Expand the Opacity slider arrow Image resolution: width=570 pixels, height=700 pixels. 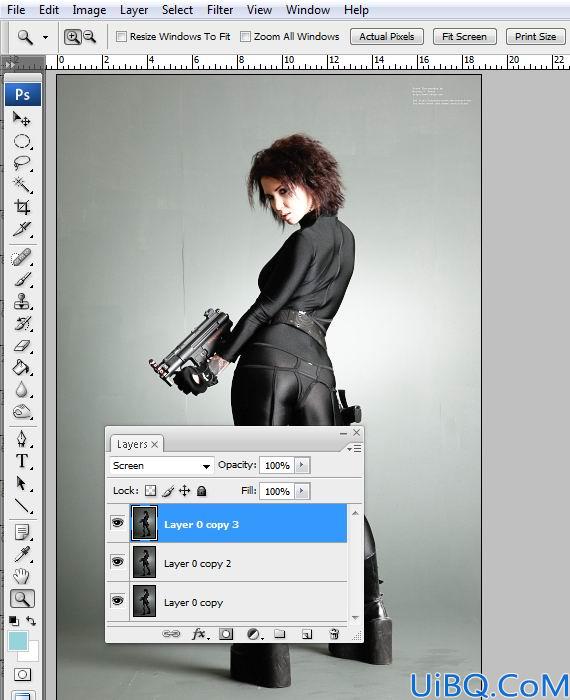pyautogui.click(x=302, y=465)
